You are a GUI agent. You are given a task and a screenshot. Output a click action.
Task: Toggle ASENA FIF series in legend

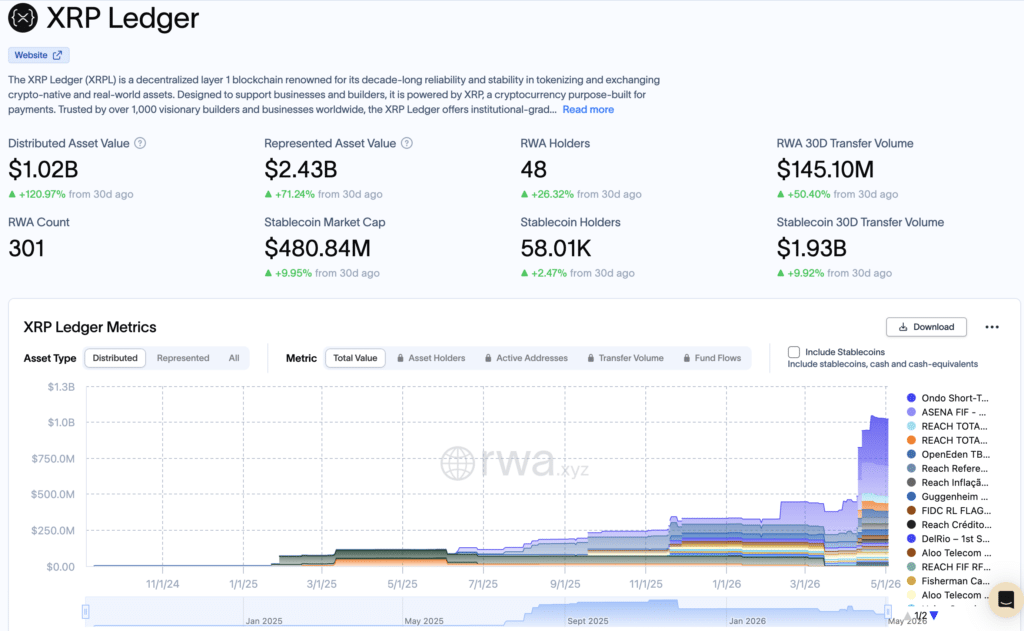pyautogui.click(x=947, y=412)
